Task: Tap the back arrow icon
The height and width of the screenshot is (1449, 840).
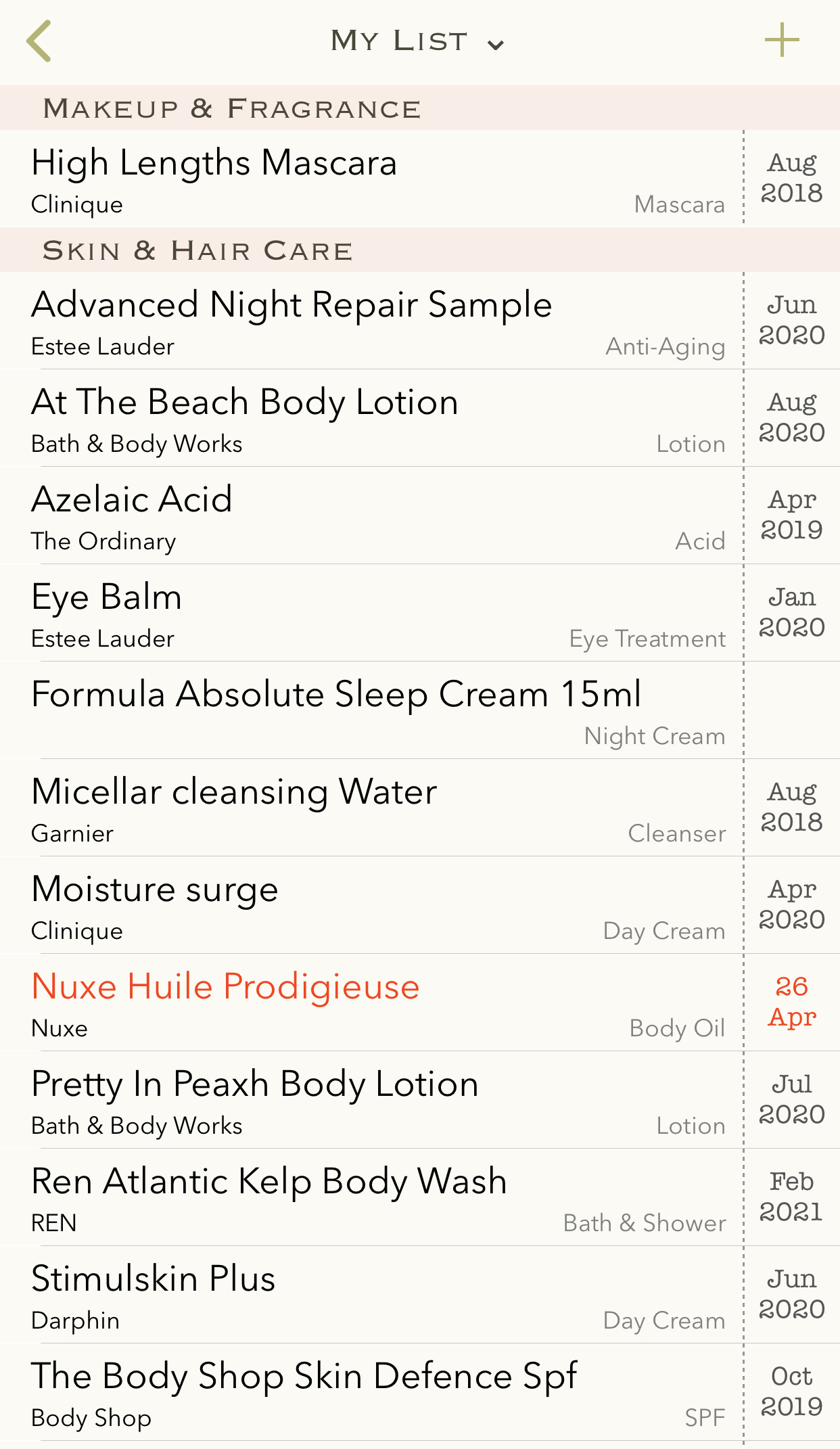Action: coord(39,41)
